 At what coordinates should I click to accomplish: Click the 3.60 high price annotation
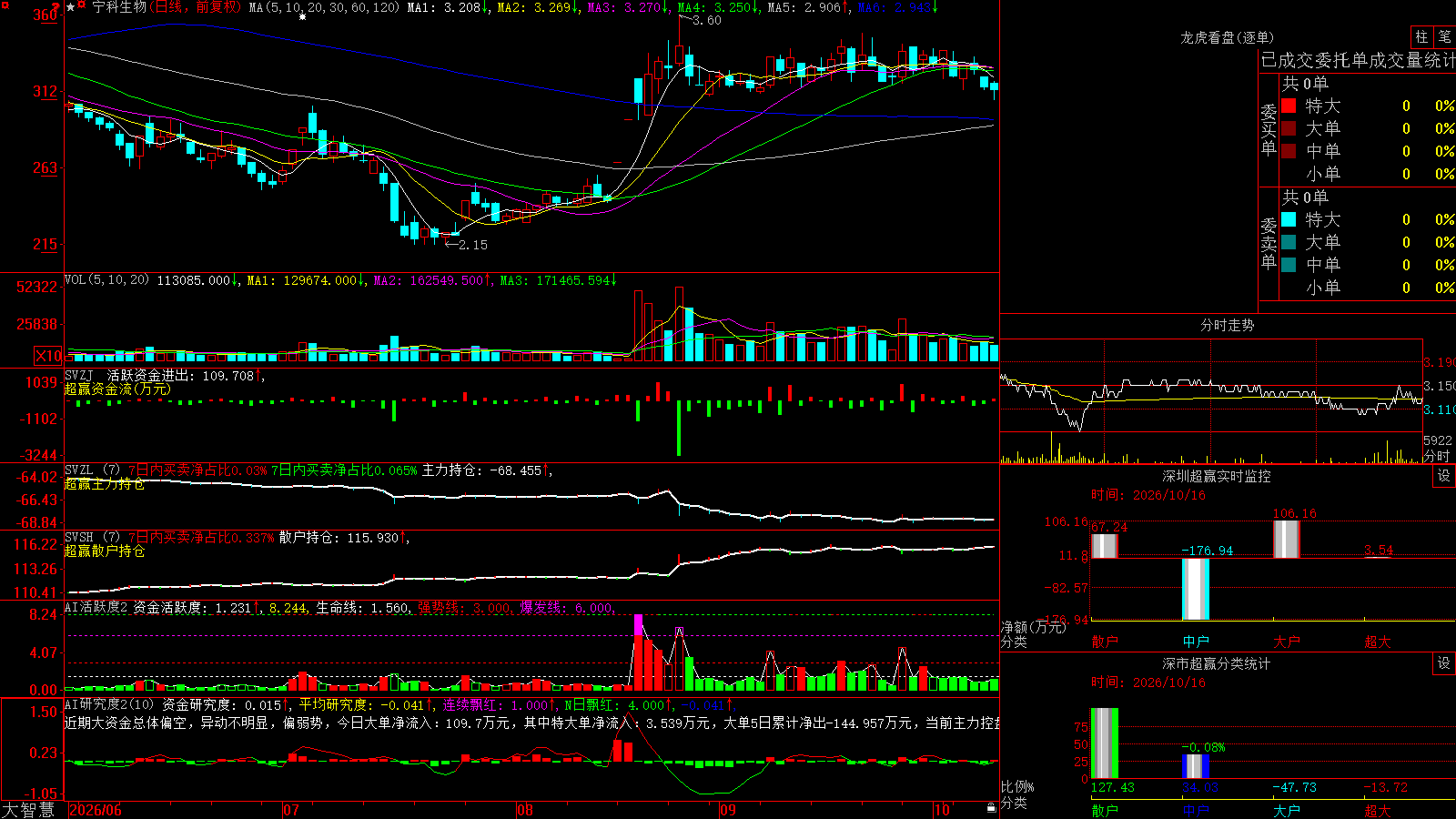707,20
